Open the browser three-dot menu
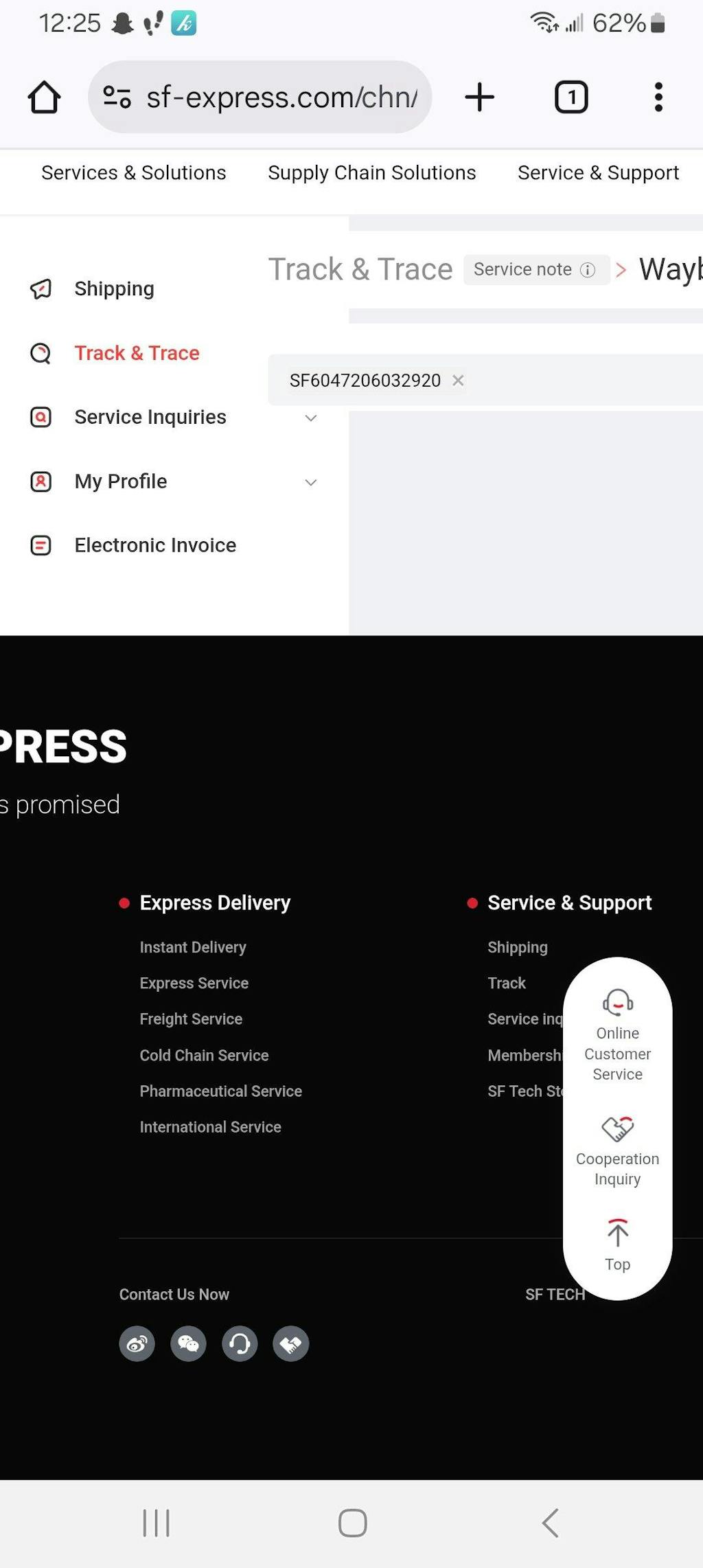Viewport: 703px width, 1568px height. pos(658,97)
